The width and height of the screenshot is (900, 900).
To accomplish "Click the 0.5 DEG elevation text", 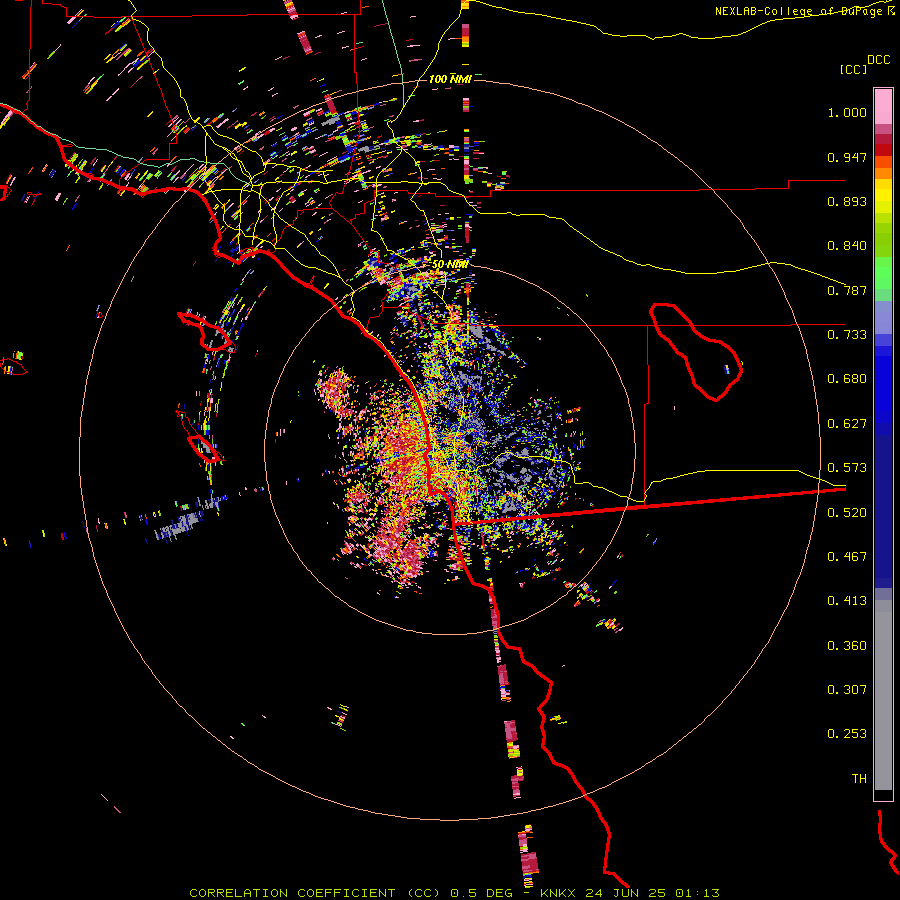I will (482, 893).
